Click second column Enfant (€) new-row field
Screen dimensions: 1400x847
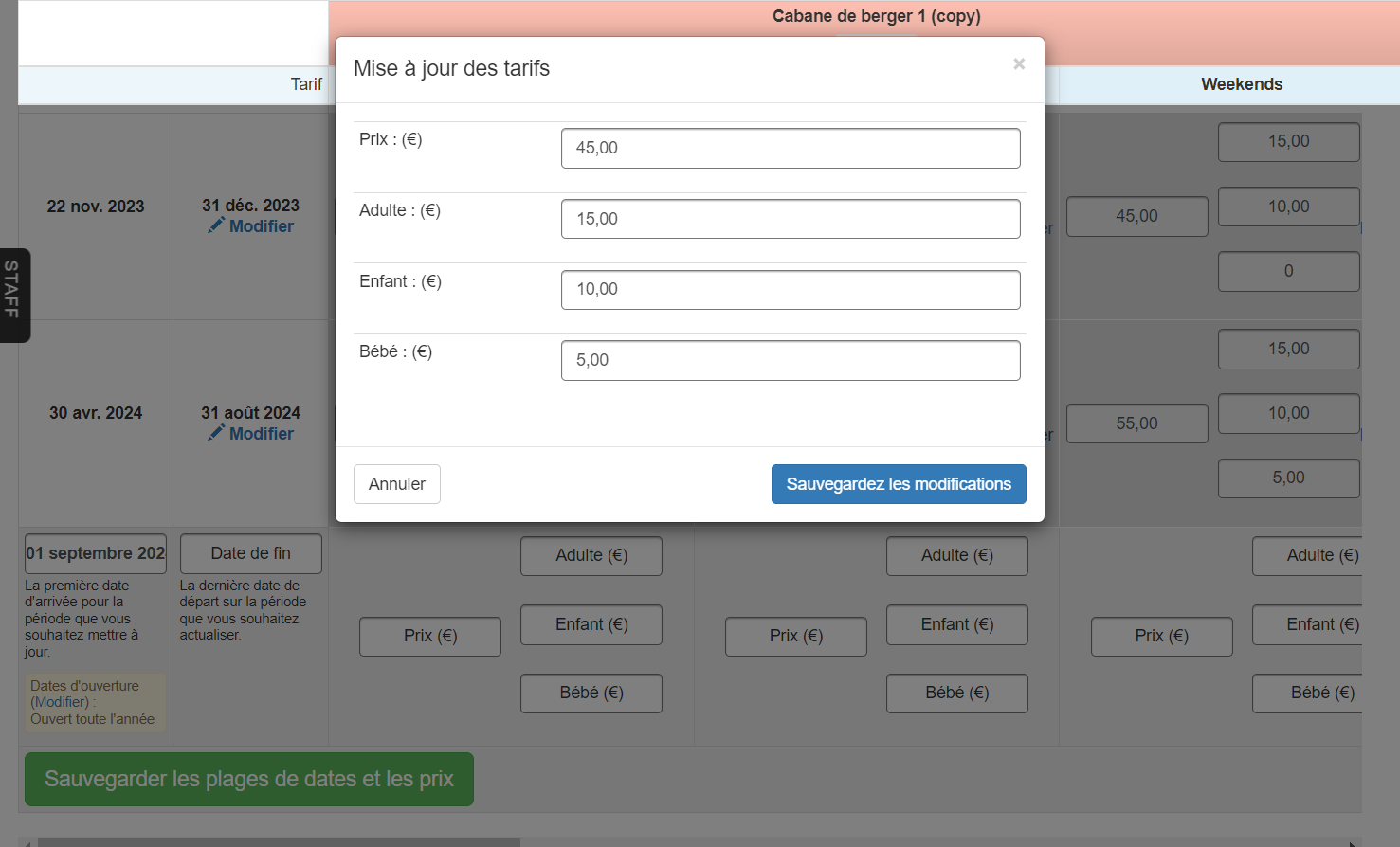point(957,624)
